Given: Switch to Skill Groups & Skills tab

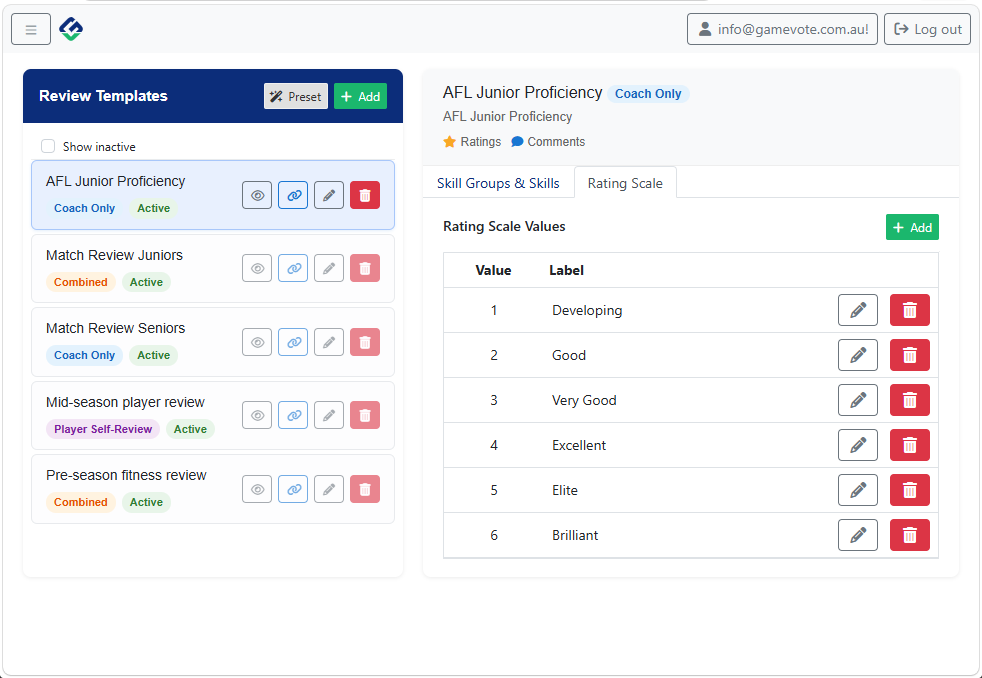Looking at the screenshot, I should pos(498,183).
